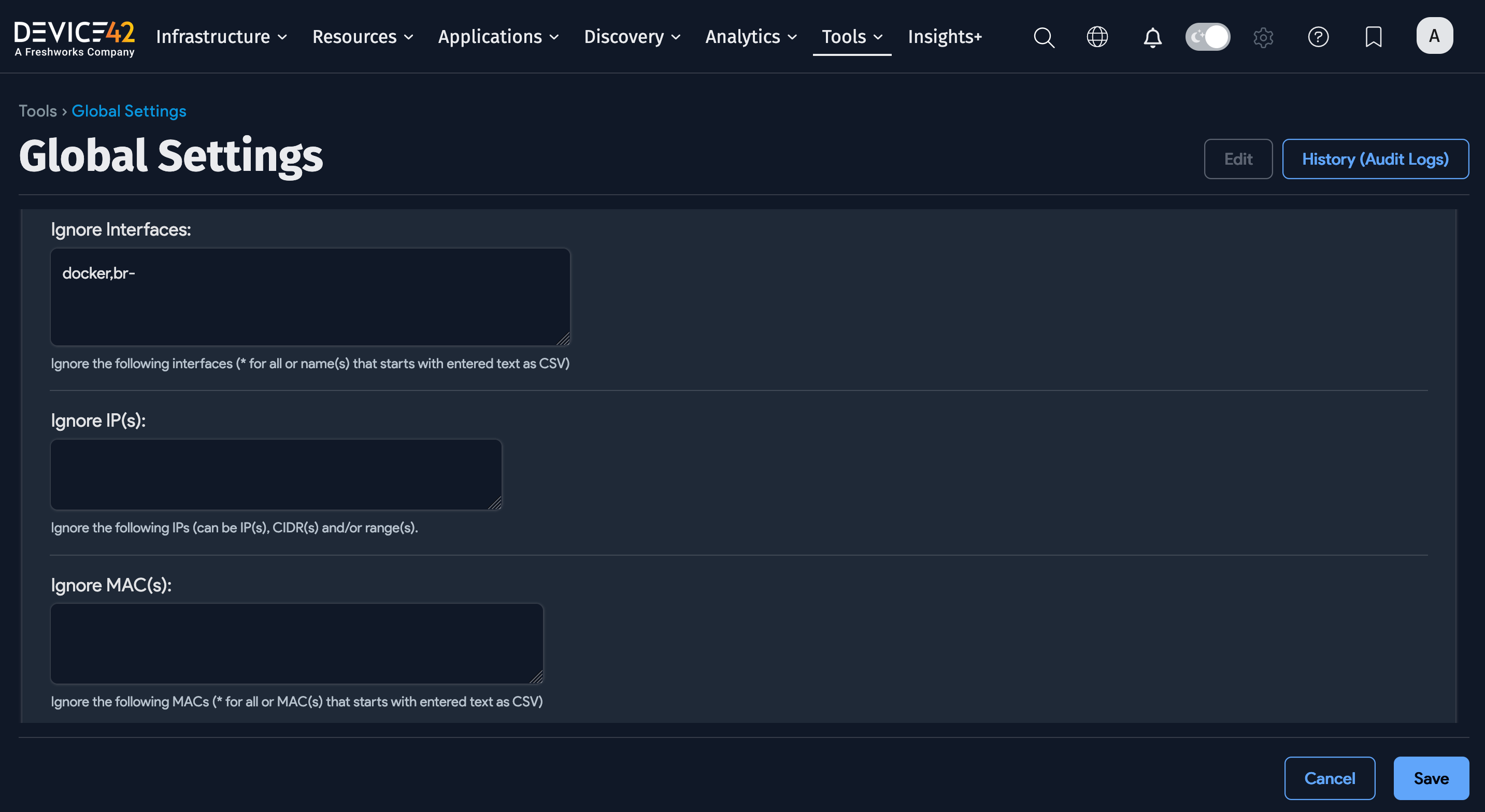Screen dimensions: 1485x812
Task: Open the Resources dropdown
Action: (362, 37)
